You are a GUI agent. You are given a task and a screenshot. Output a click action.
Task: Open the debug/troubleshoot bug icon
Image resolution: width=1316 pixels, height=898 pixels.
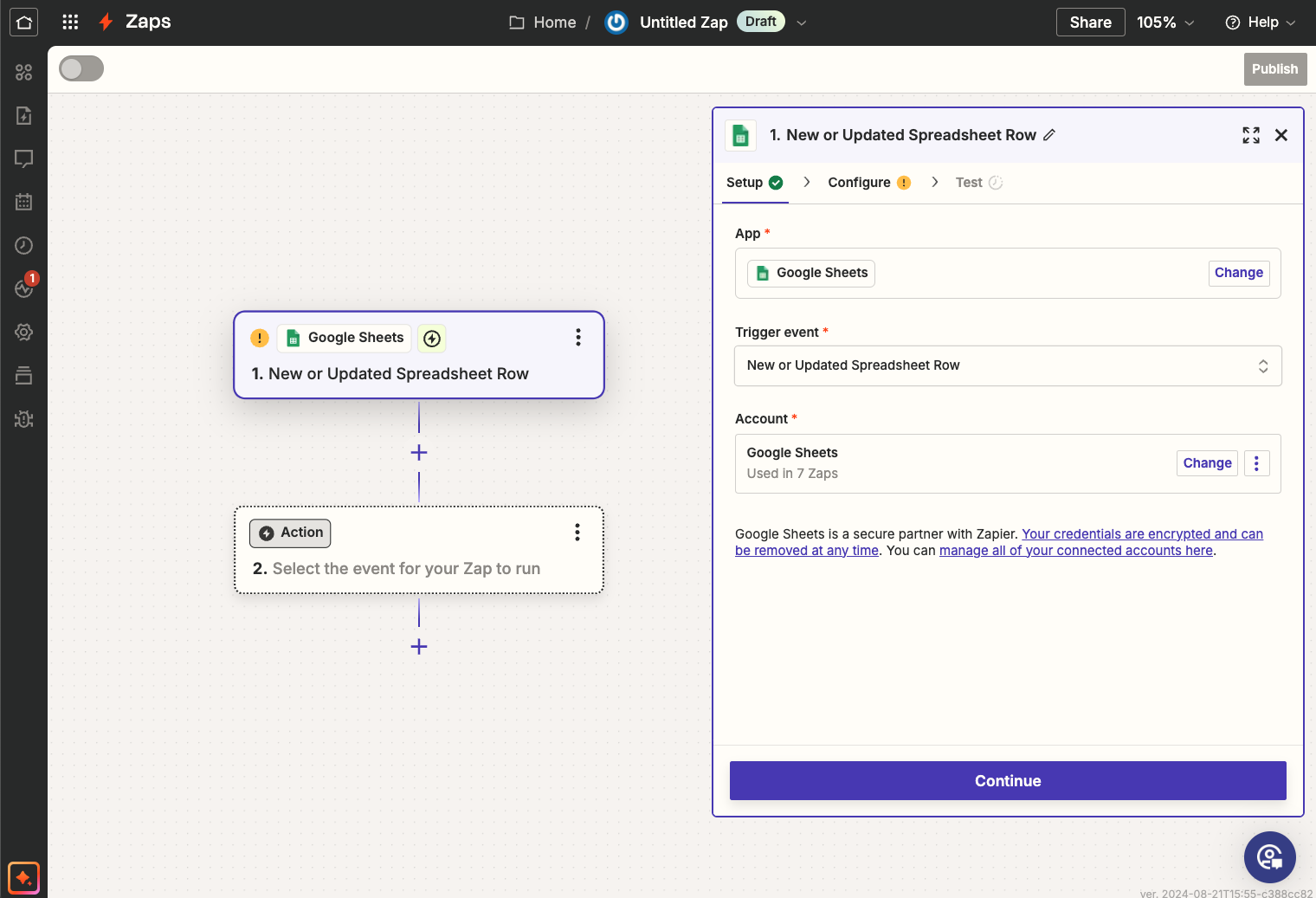click(23, 418)
